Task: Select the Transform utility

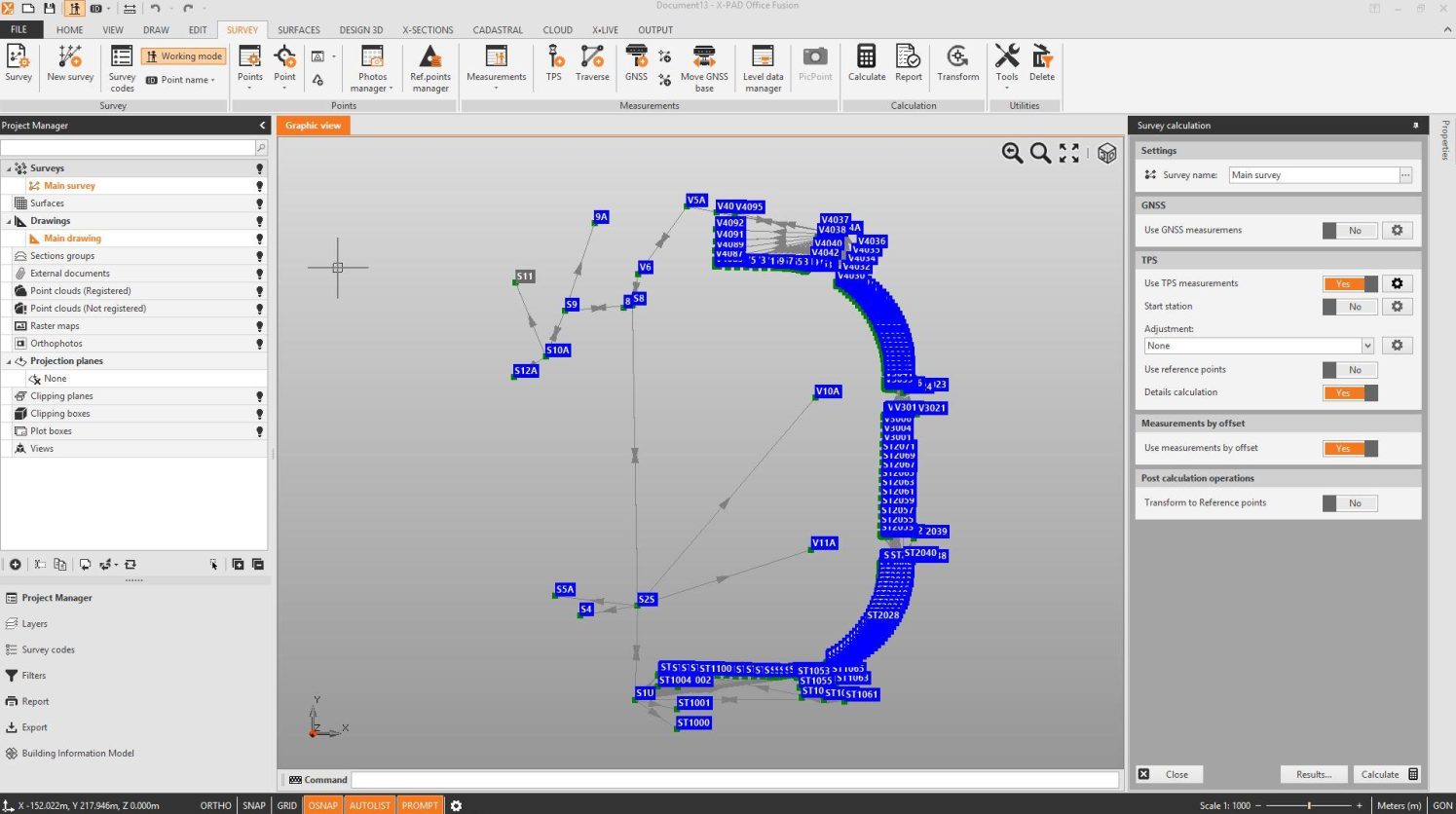Action: pos(957,63)
